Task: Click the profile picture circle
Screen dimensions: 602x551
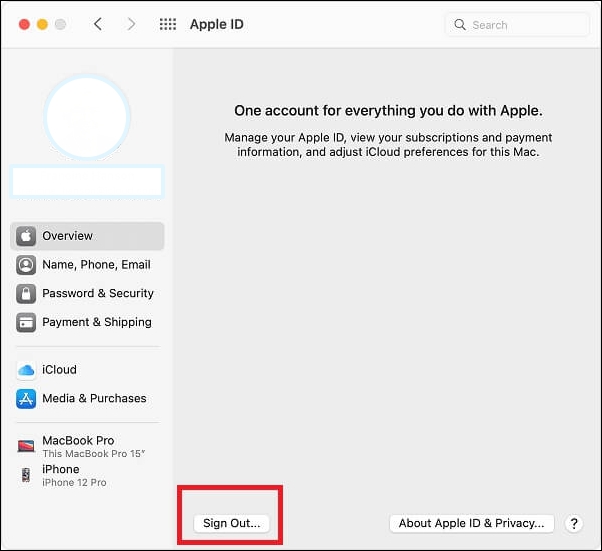Action: tap(87, 116)
